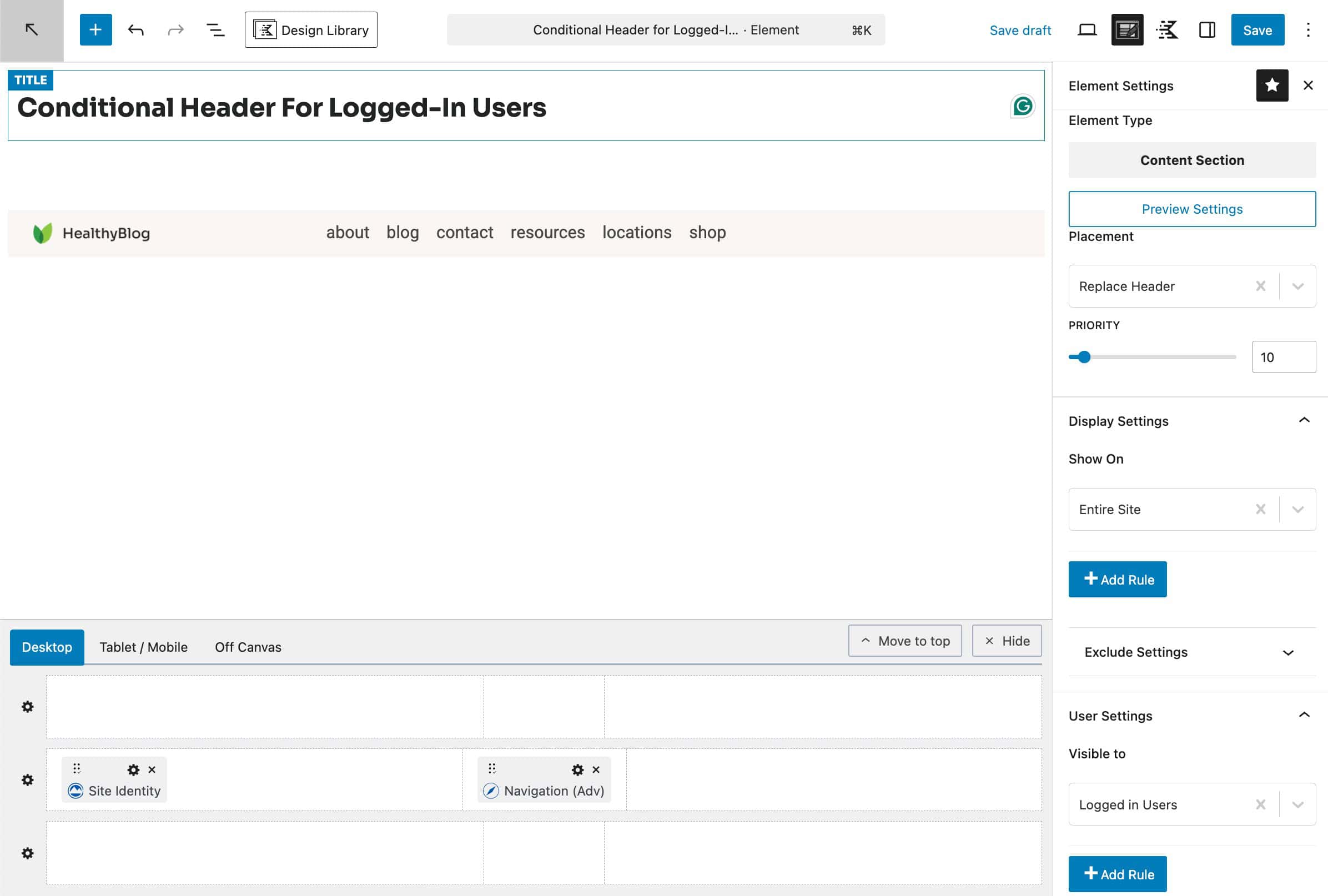
Task: Open the Replace Header placement dropdown
Action: (x=1297, y=286)
